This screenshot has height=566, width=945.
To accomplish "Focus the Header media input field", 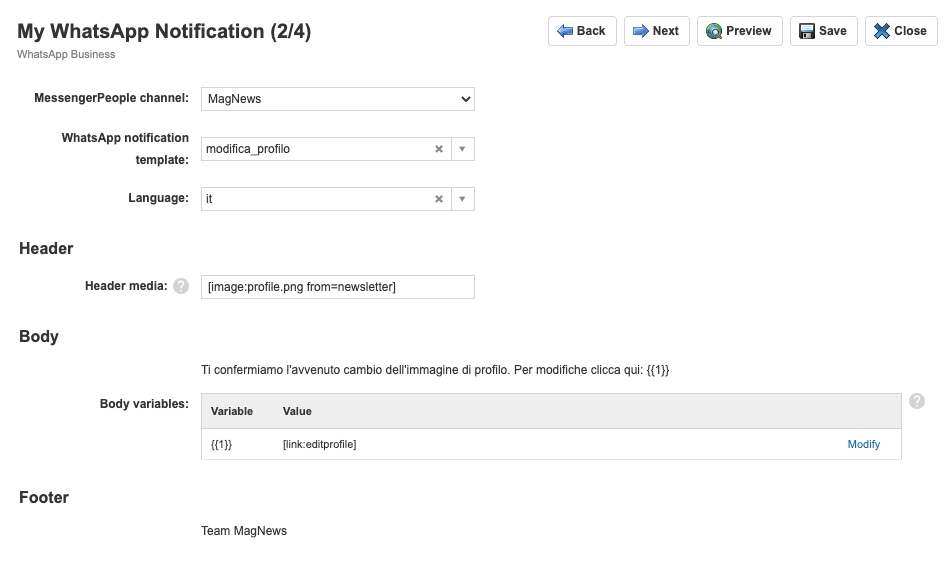I will (337, 287).
